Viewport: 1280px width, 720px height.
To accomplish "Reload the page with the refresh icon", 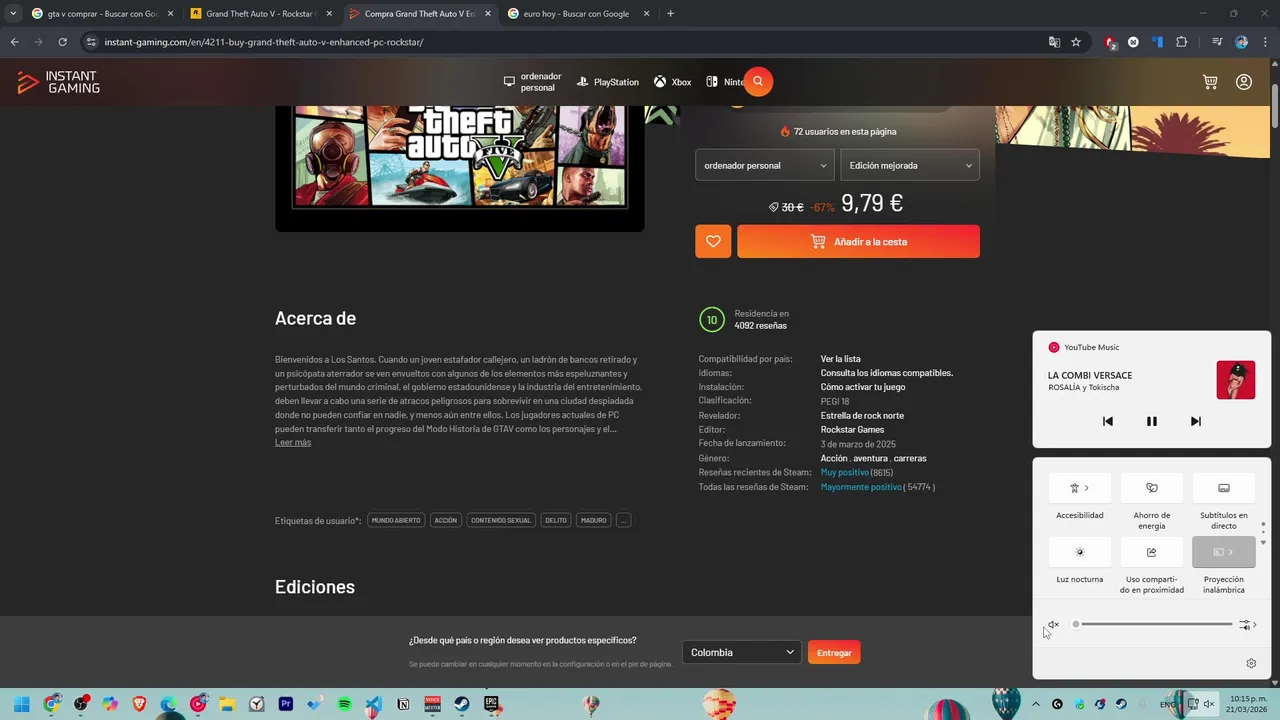I will (x=62, y=42).
